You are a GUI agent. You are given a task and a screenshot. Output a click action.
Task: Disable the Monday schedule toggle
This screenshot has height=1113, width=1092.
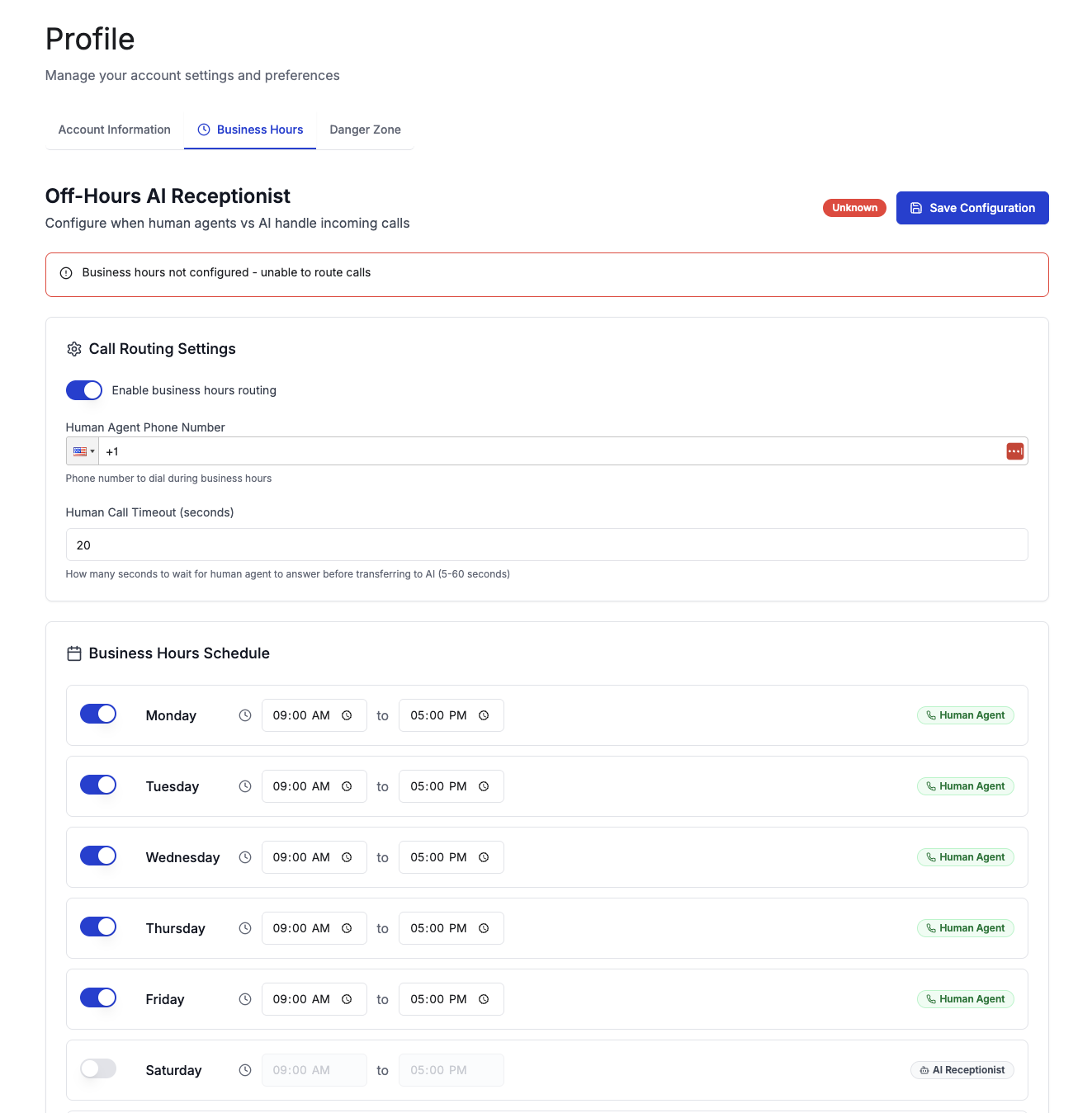[x=98, y=714]
